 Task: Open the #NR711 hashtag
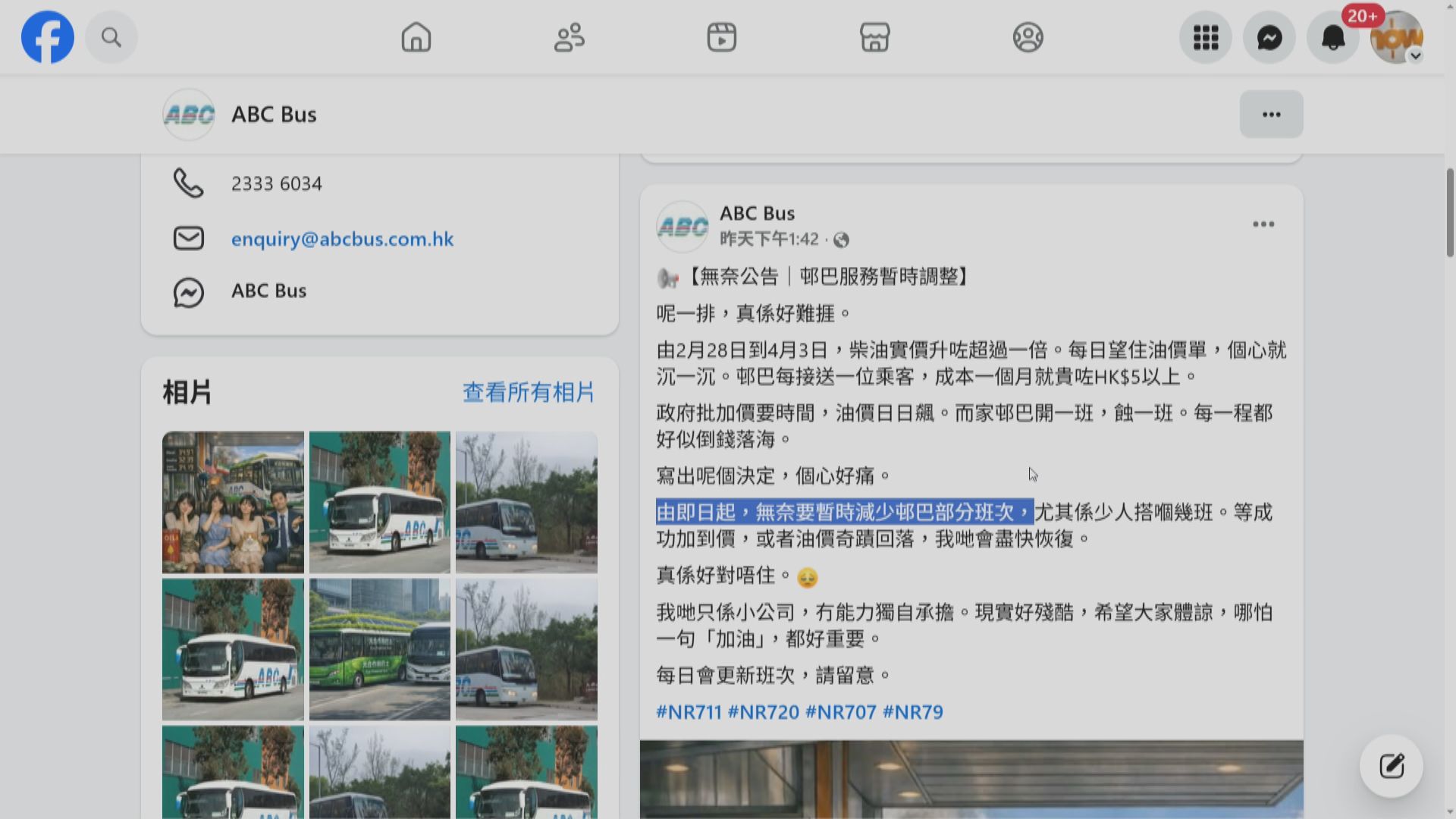pos(689,712)
